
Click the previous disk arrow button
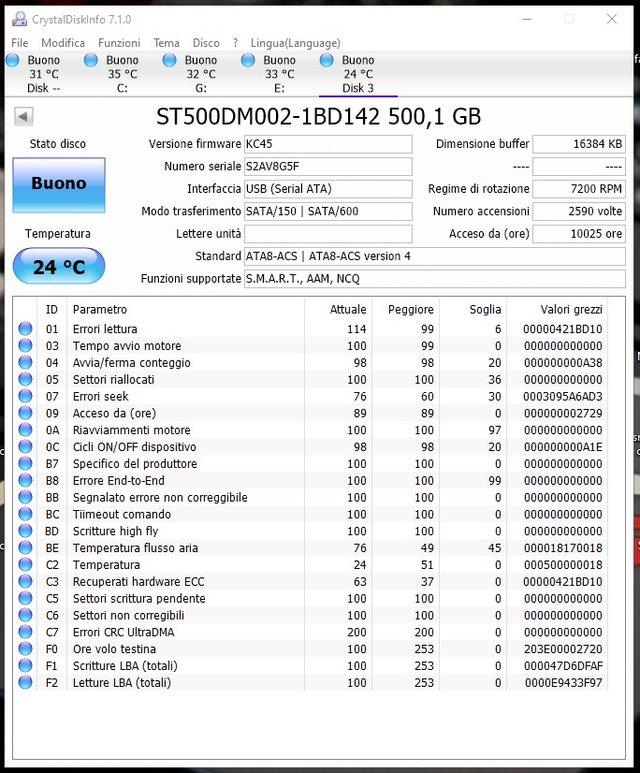[24, 117]
